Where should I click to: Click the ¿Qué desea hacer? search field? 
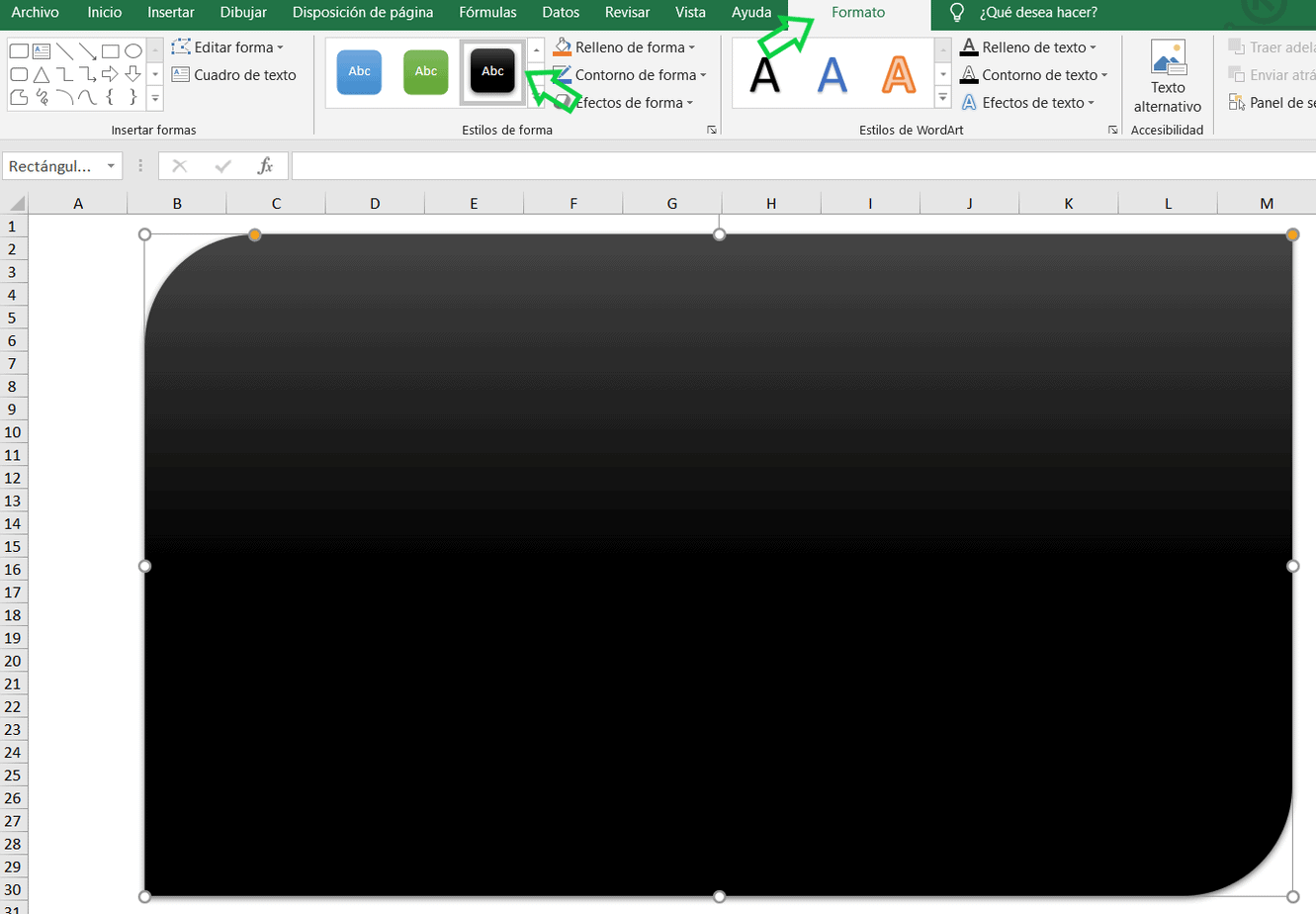pyautogui.click(x=1038, y=13)
